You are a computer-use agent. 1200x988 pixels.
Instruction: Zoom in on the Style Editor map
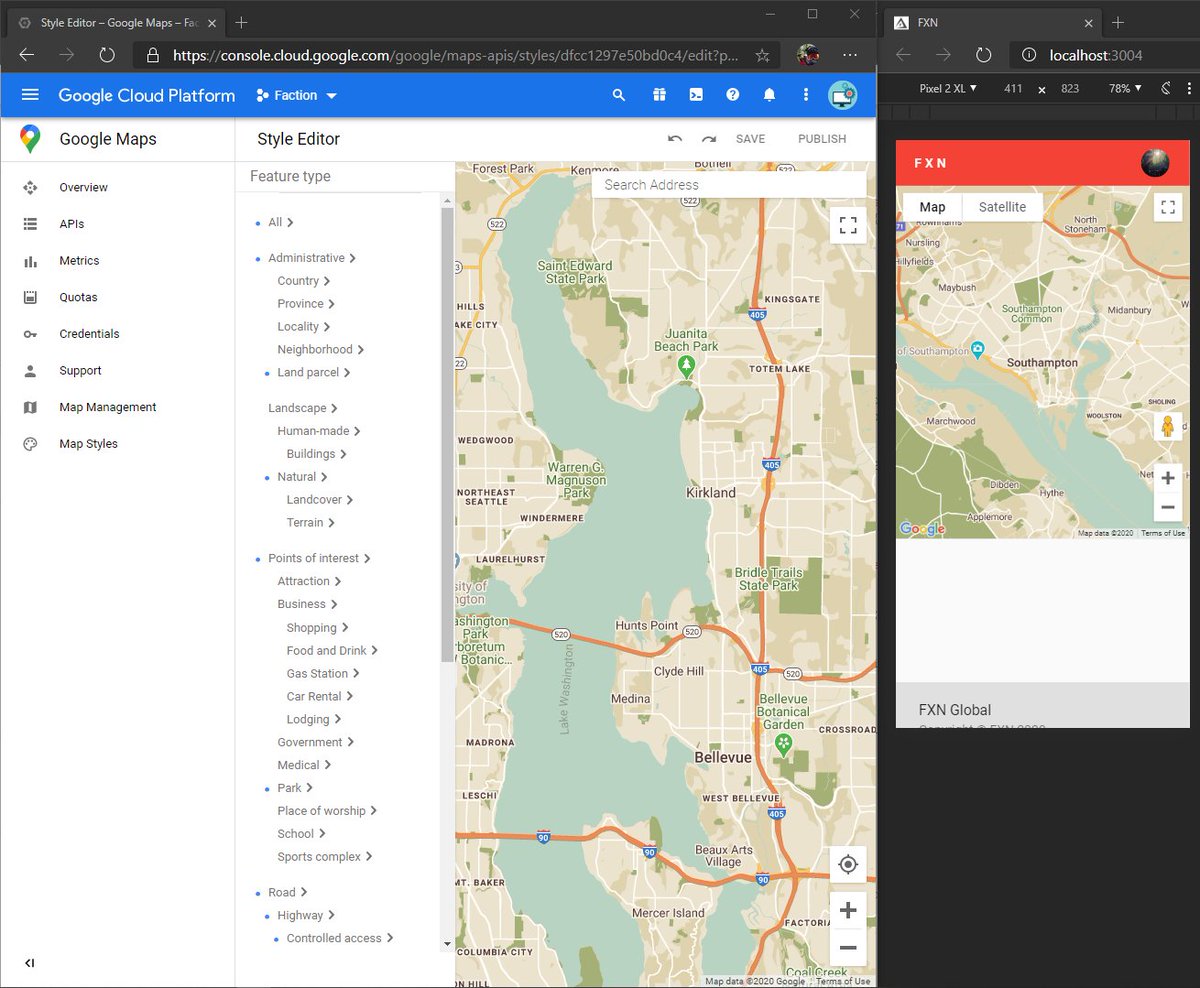tap(848, 910)
